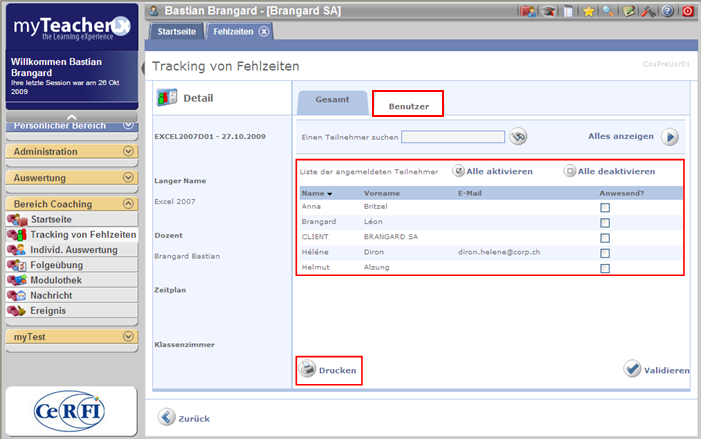Screen dimensions: 701x439
Task: Click the yellow star favorites icon
Action: tap(590, 11)
